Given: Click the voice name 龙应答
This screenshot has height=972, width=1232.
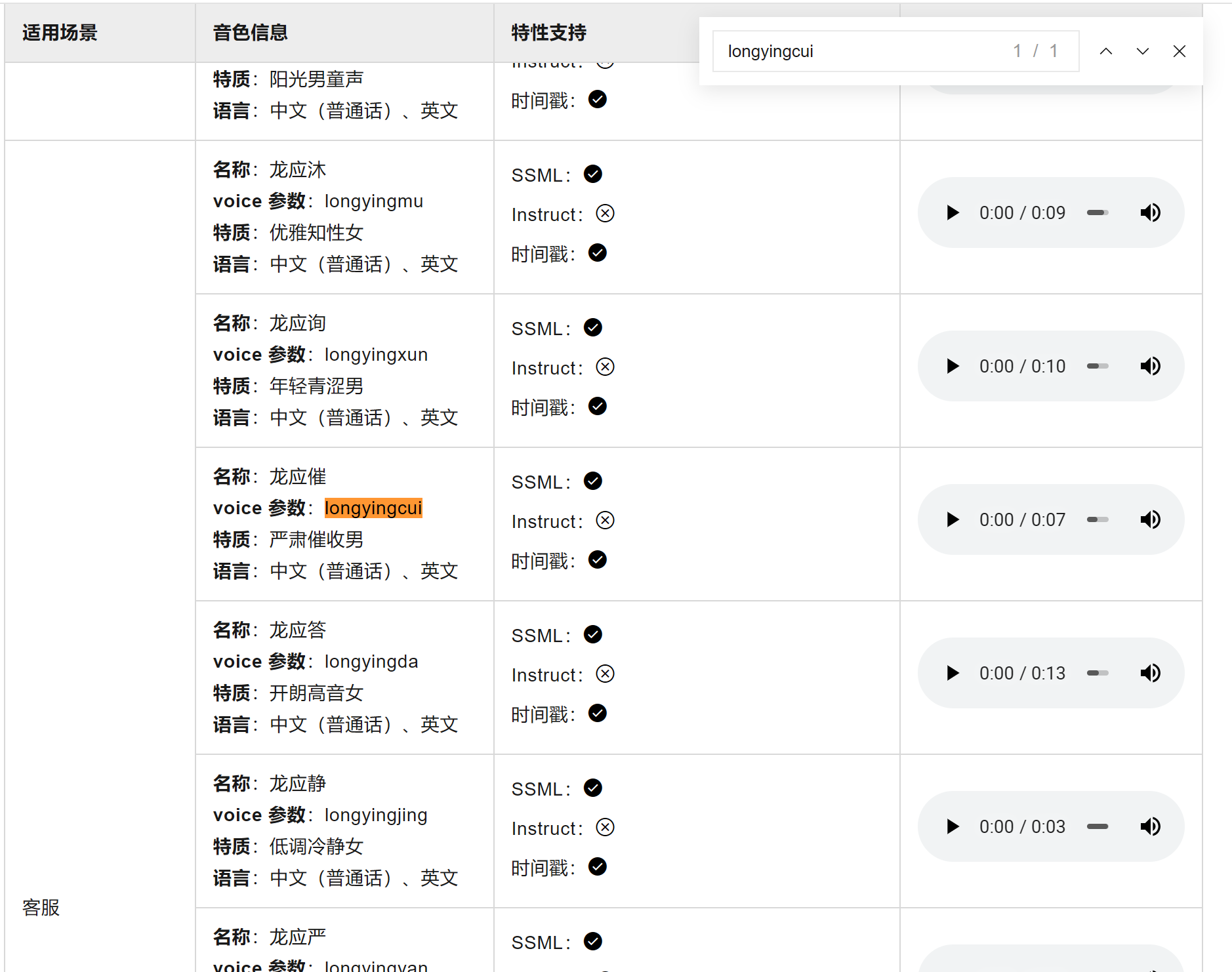Looking at the screenshot, I should (x=298, y=630).
